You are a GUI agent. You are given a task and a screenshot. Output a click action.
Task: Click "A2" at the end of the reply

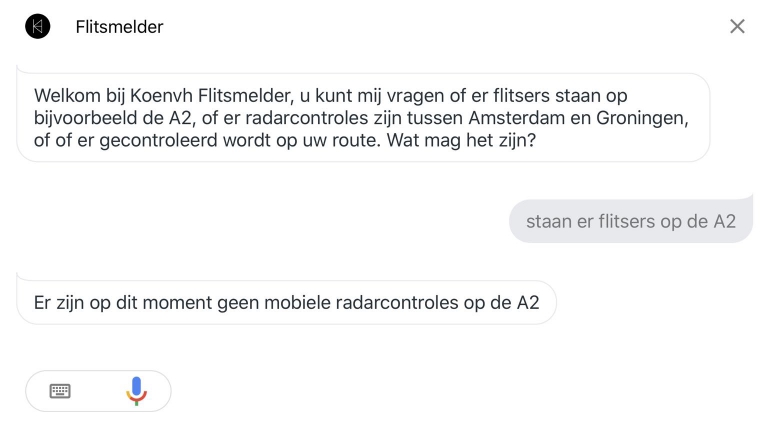tap(527, 302)
